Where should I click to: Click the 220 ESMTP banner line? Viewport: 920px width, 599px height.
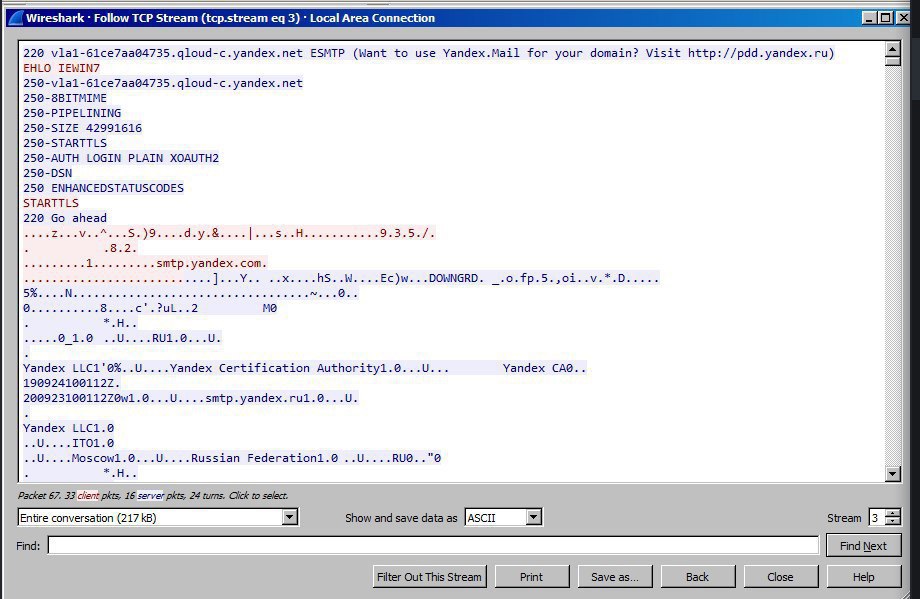tap(429, 53)
